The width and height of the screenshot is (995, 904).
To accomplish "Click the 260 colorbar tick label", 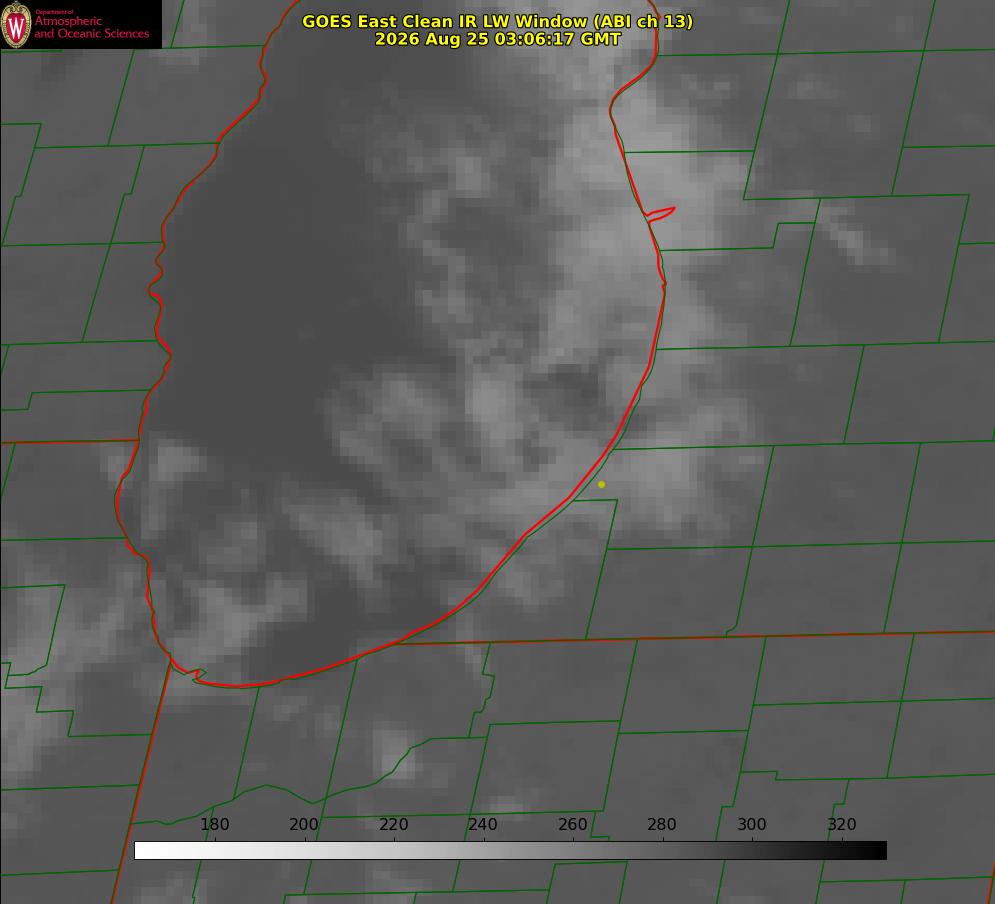I will pos(573,824).
